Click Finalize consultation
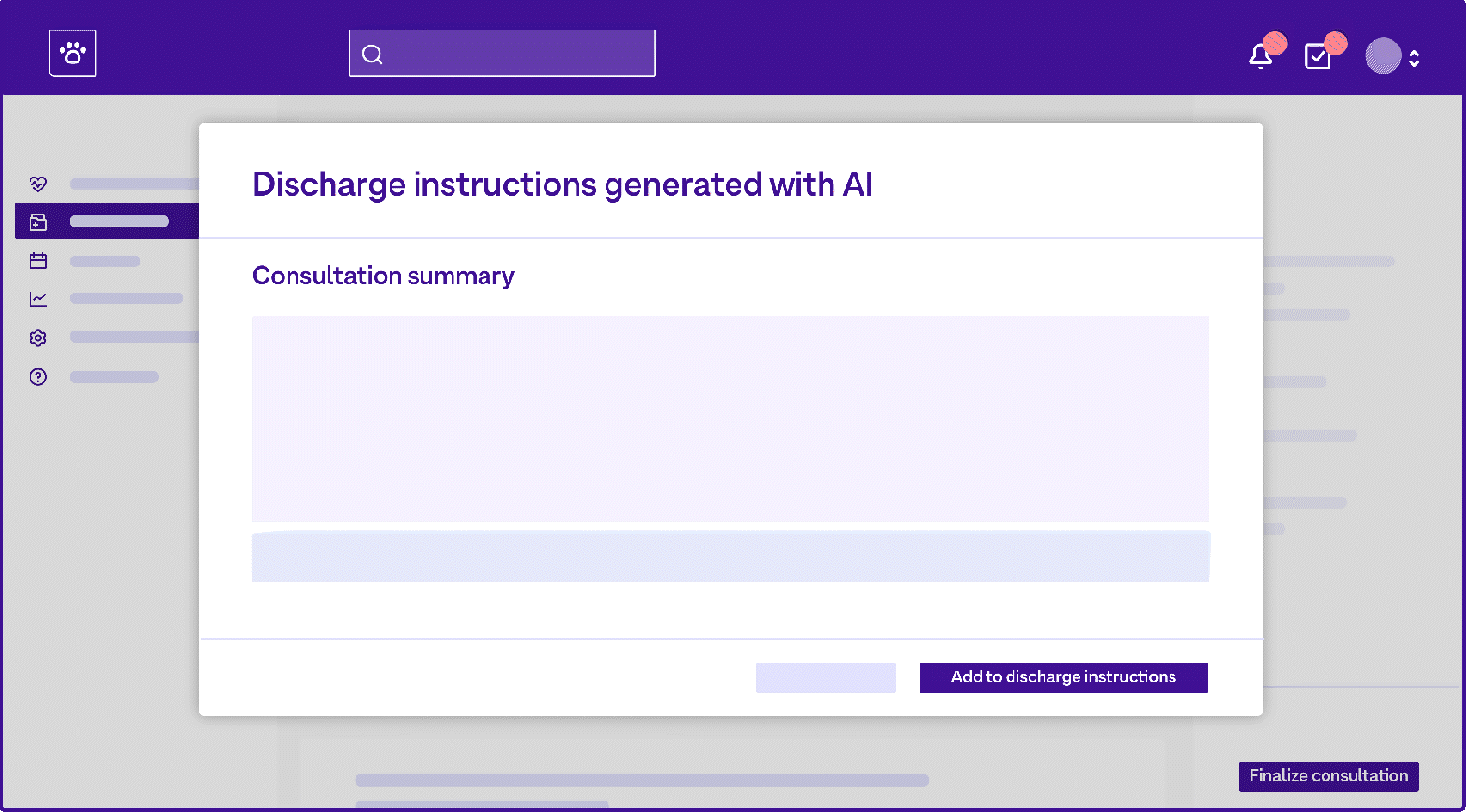The image size is (1466, 812). (1327, 776)
